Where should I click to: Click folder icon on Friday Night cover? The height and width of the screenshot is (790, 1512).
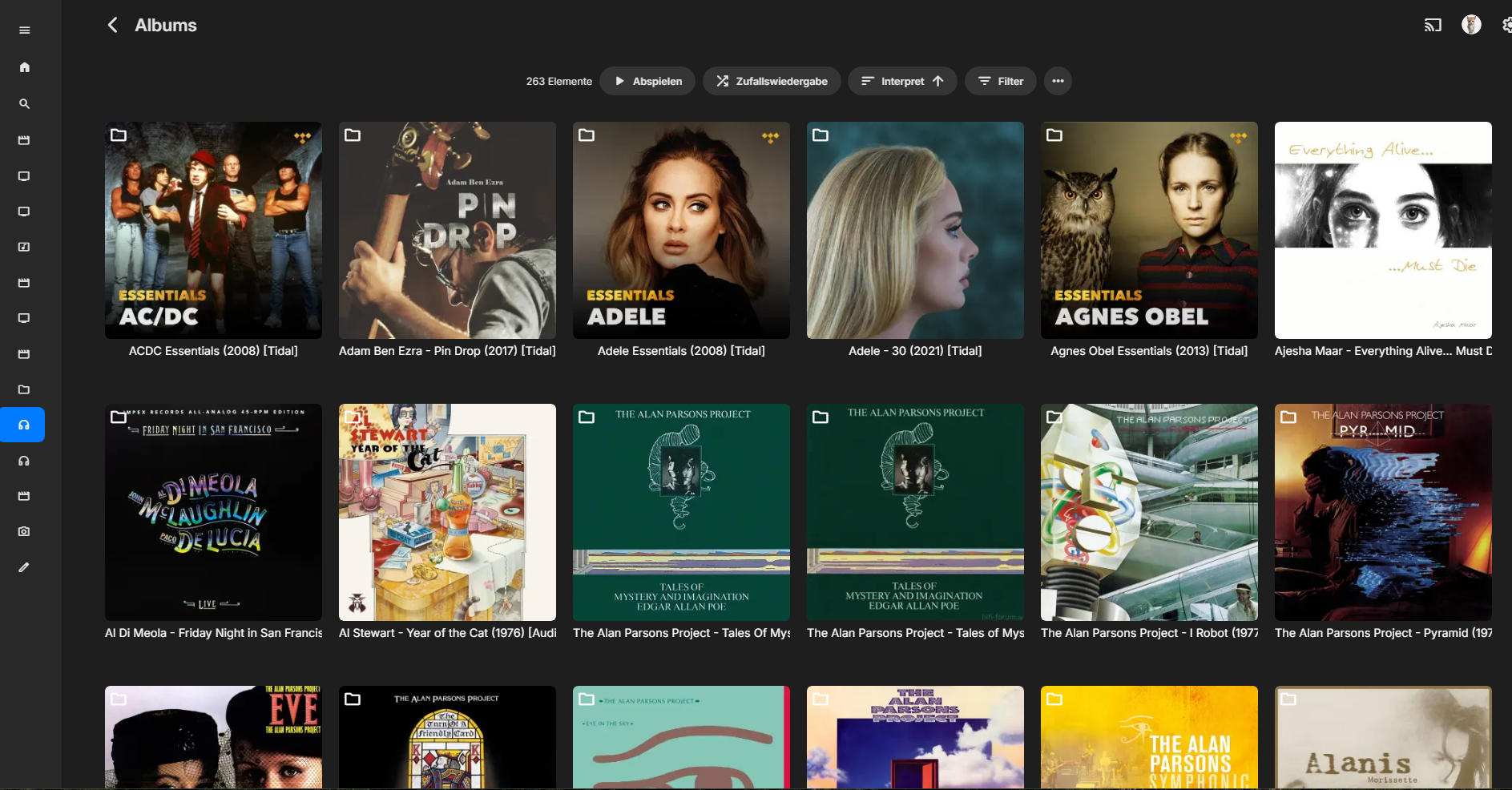point(119,417)
